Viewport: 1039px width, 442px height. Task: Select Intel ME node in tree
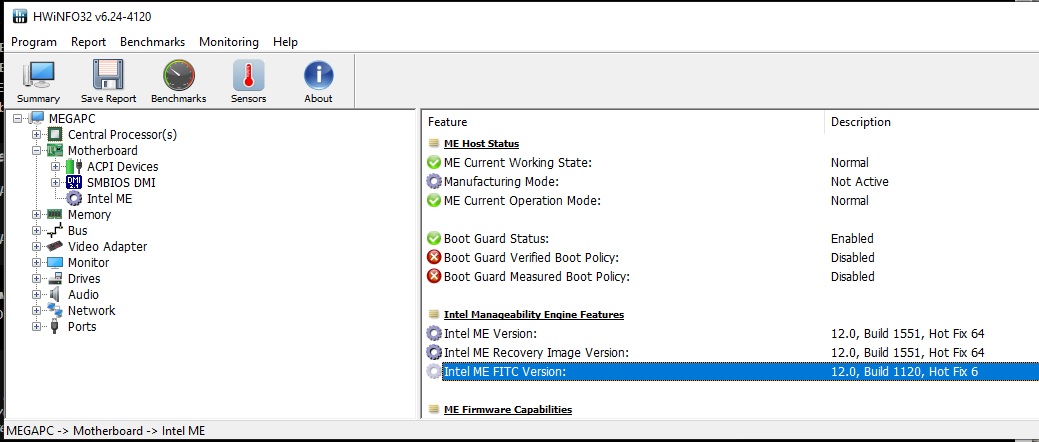pyautogui.click(x=108, y=199)
